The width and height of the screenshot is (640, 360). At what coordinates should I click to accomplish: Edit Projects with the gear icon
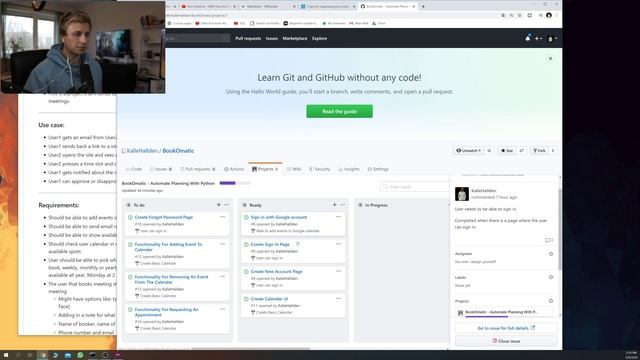click(551, 301)
